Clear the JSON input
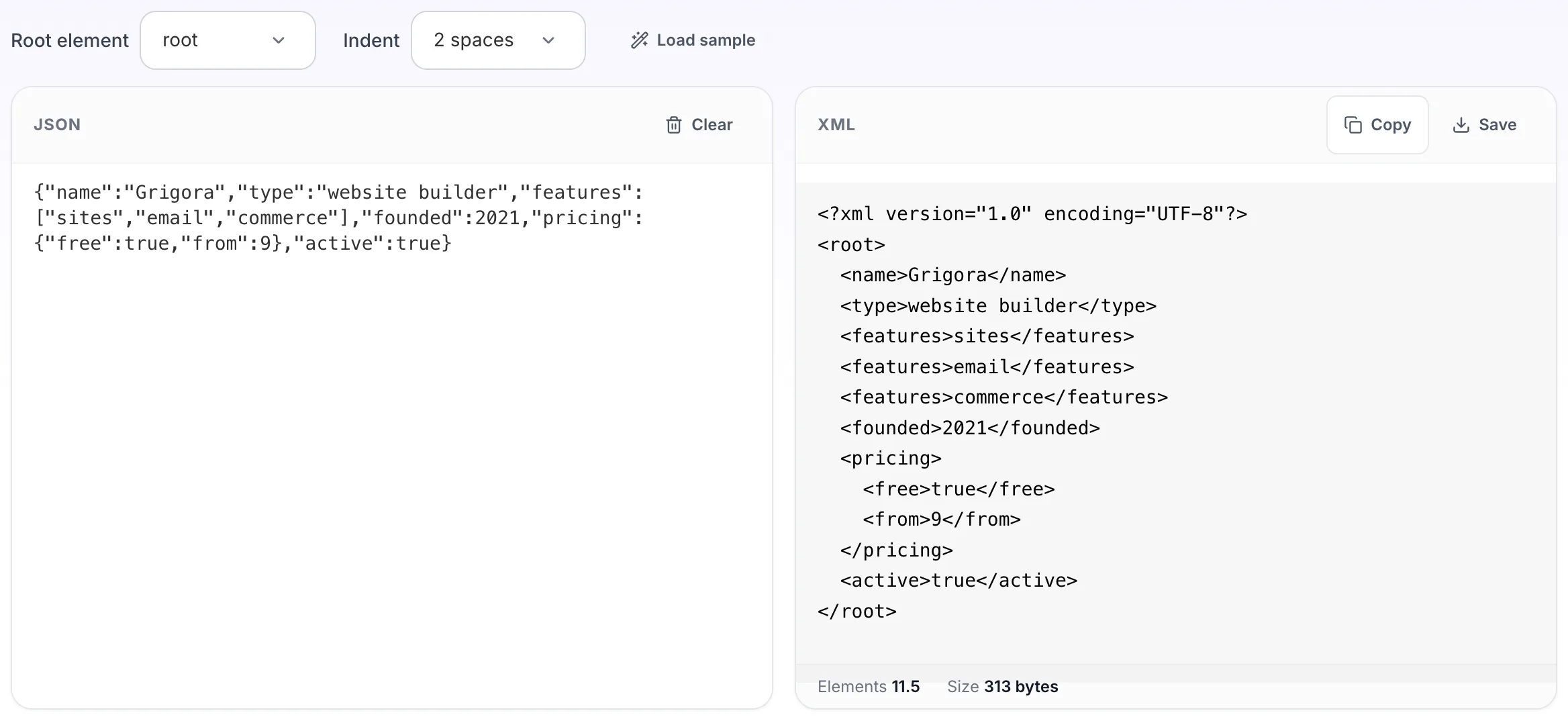Screen dimensions: 1568x721 click(x=699, y=125)
